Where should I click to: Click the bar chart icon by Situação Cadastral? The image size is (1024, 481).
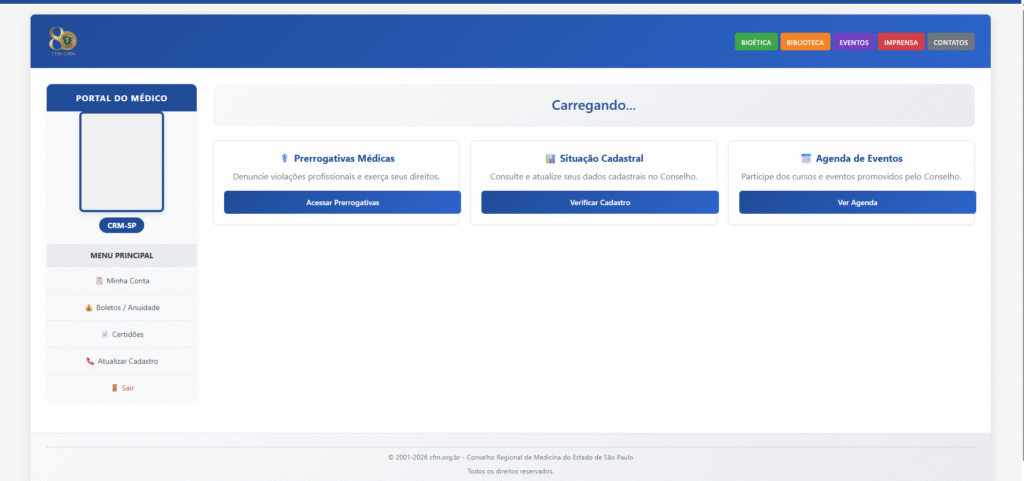point(550,159)
